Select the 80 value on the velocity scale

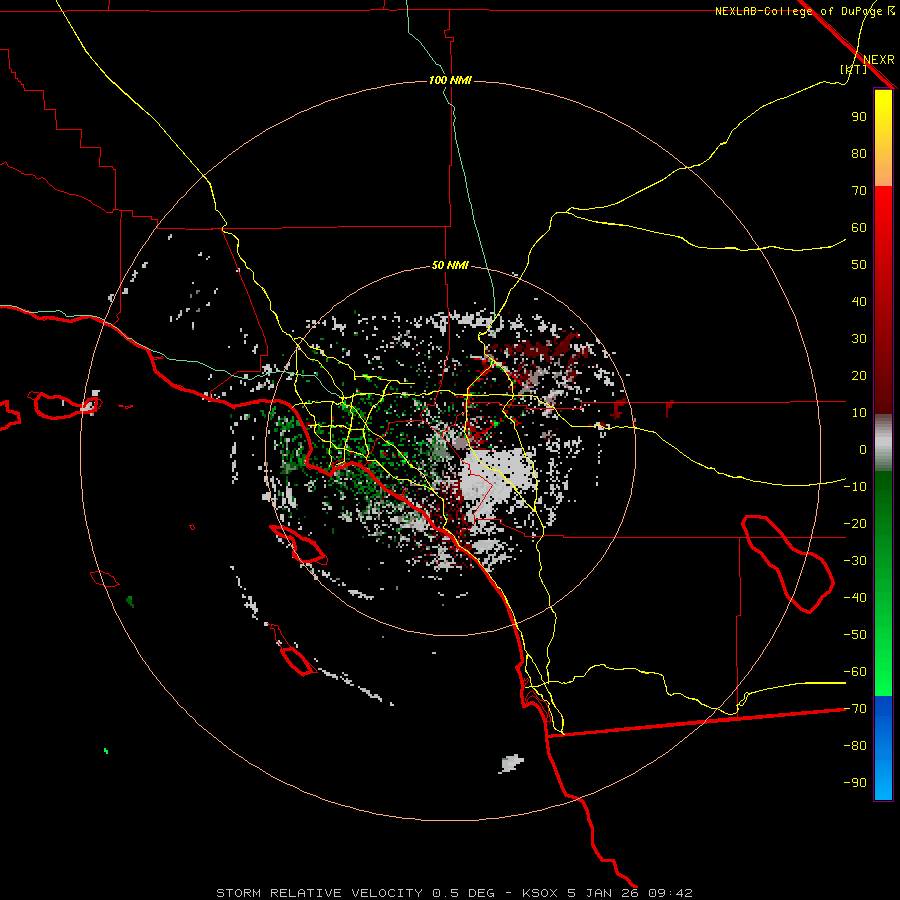[x=859, y=153]
